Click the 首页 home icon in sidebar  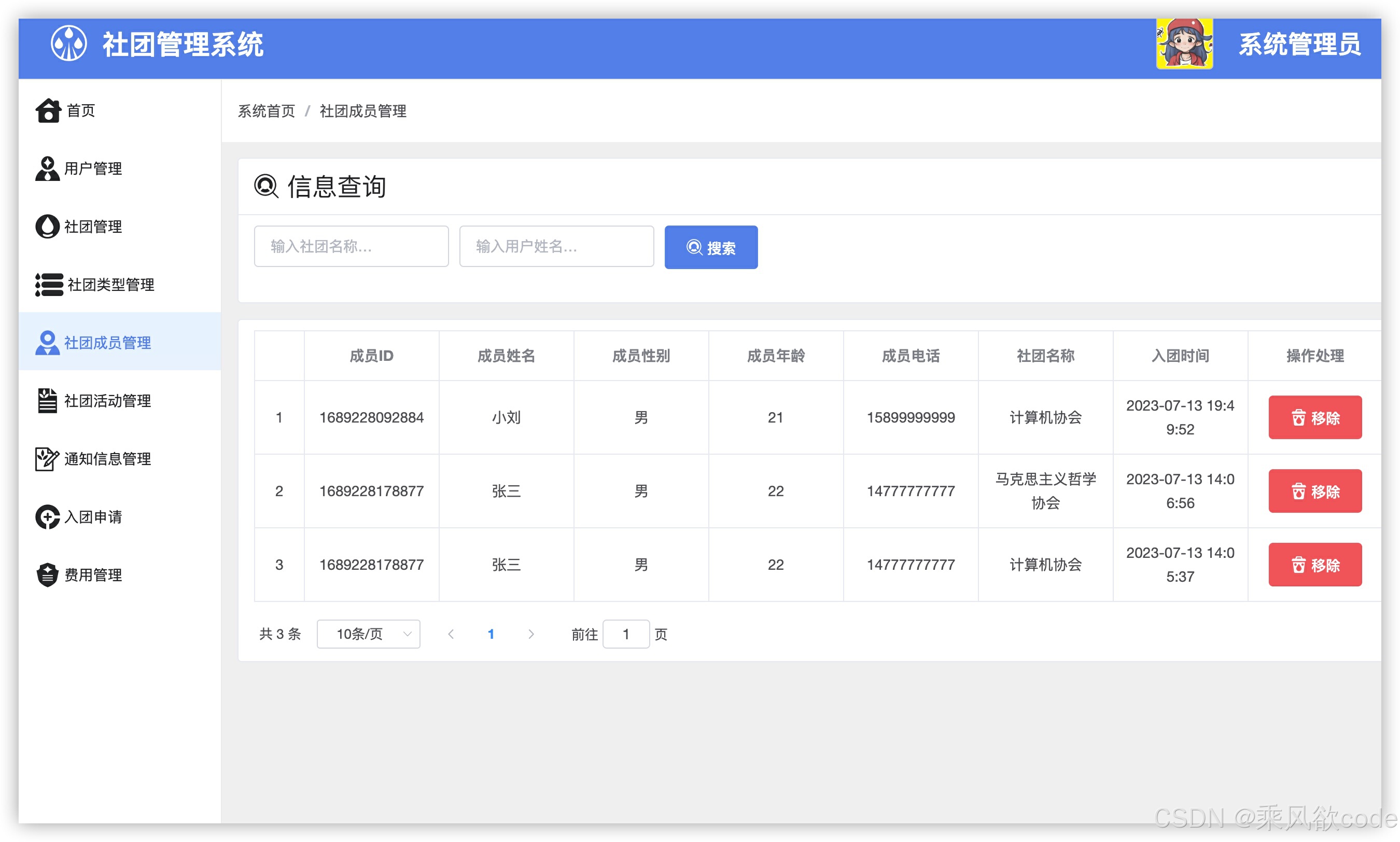pos(48,111)
